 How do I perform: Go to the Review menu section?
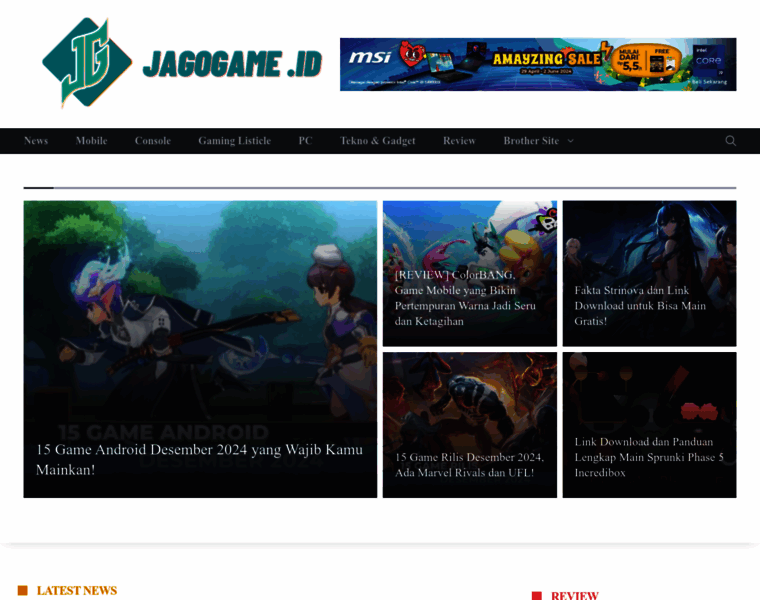459,141
